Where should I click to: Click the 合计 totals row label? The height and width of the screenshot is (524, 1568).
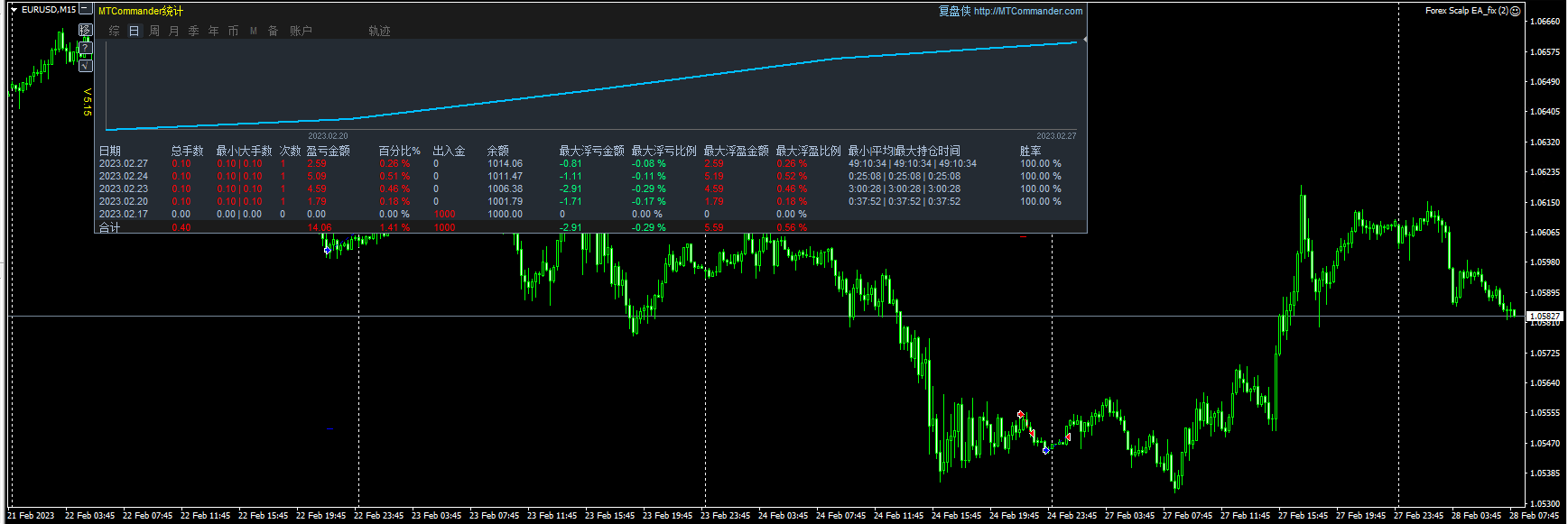click(x=109, y=227)
